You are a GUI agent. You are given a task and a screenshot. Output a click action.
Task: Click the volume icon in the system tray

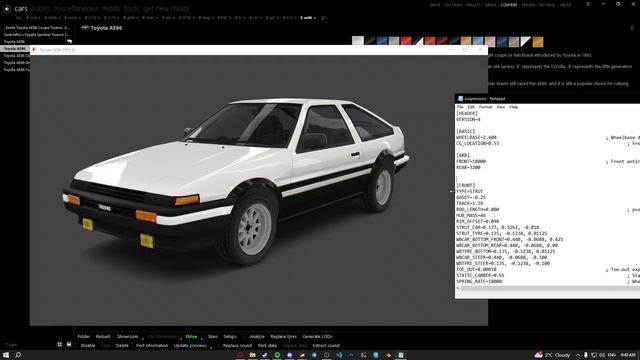point(602,355)
